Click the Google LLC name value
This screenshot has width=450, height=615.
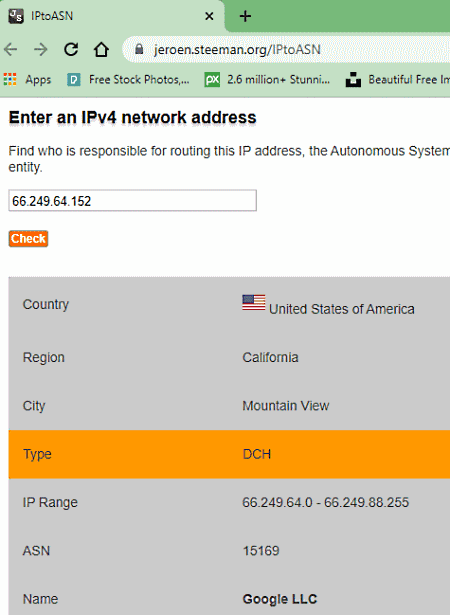(x=280, y=599)
